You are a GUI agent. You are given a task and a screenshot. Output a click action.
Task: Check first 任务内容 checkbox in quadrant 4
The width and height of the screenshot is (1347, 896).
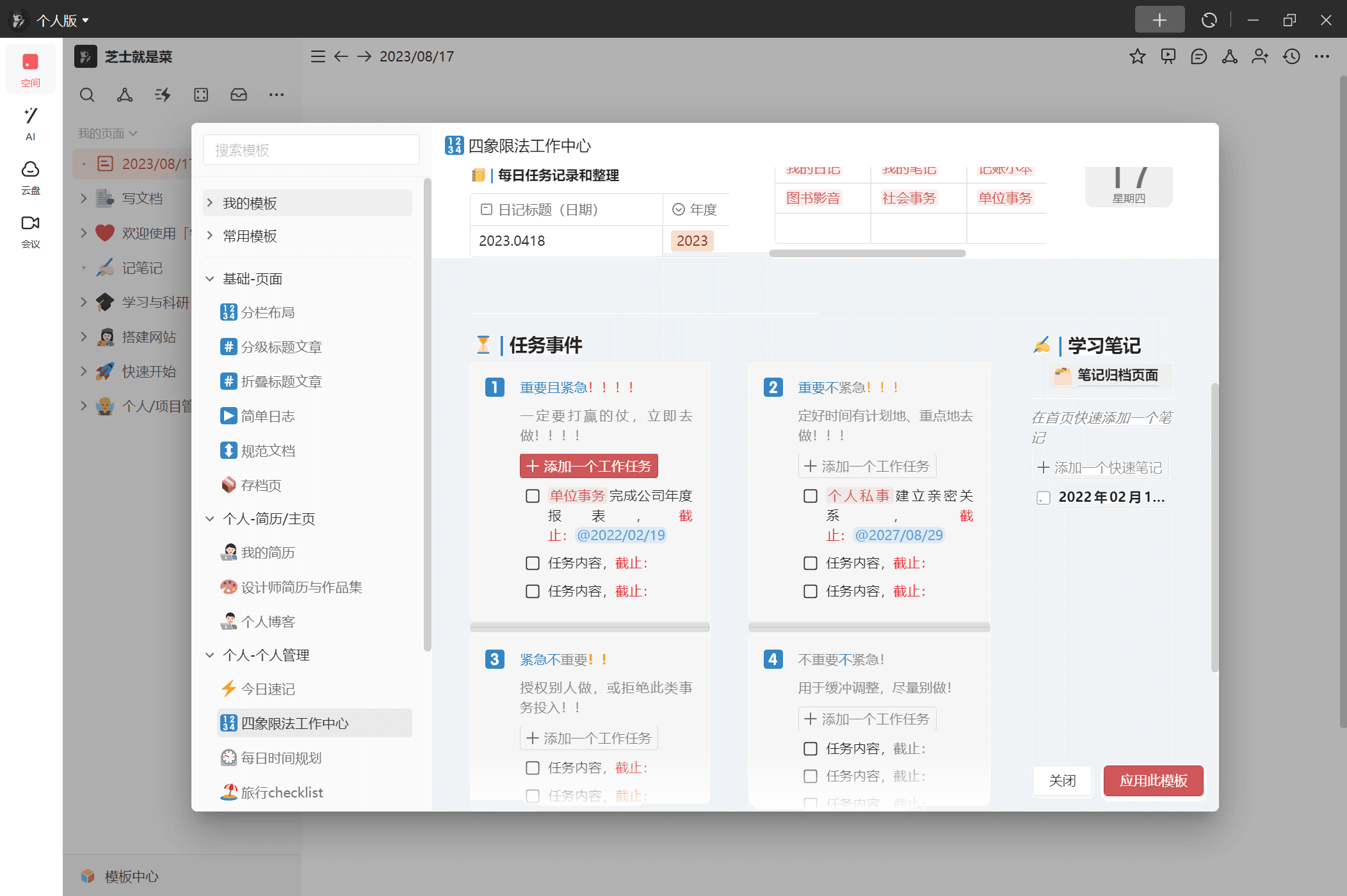point(811,749)
